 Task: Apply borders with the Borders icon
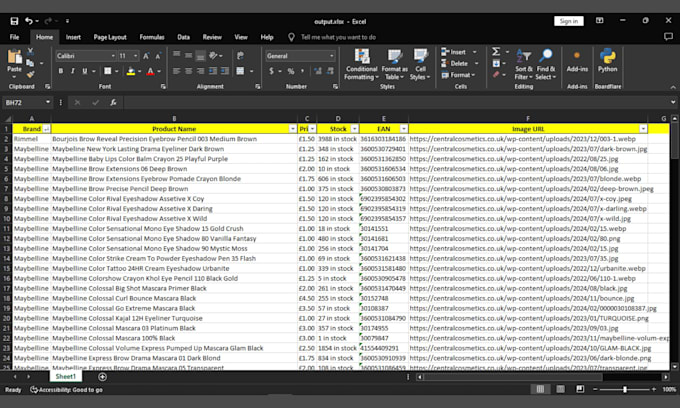click(x=108, y=71)
